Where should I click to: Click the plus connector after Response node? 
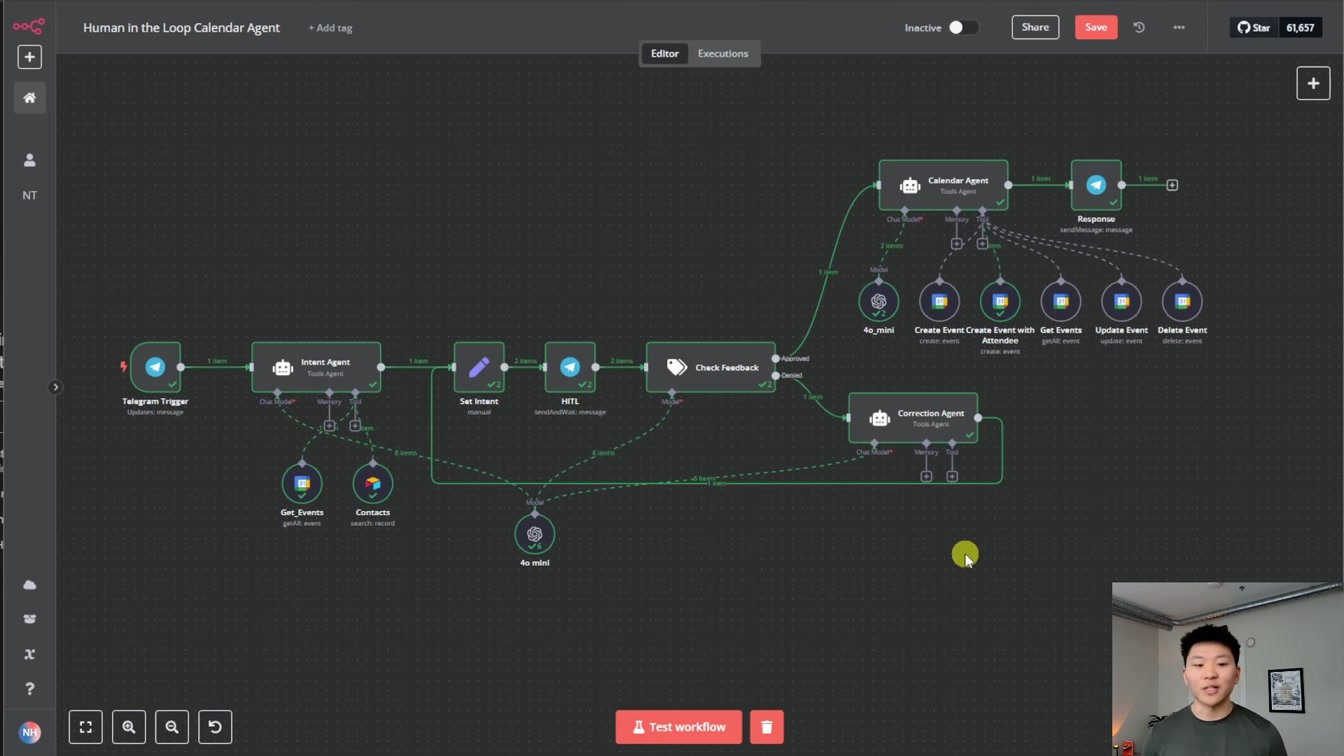click(1172, 185)
